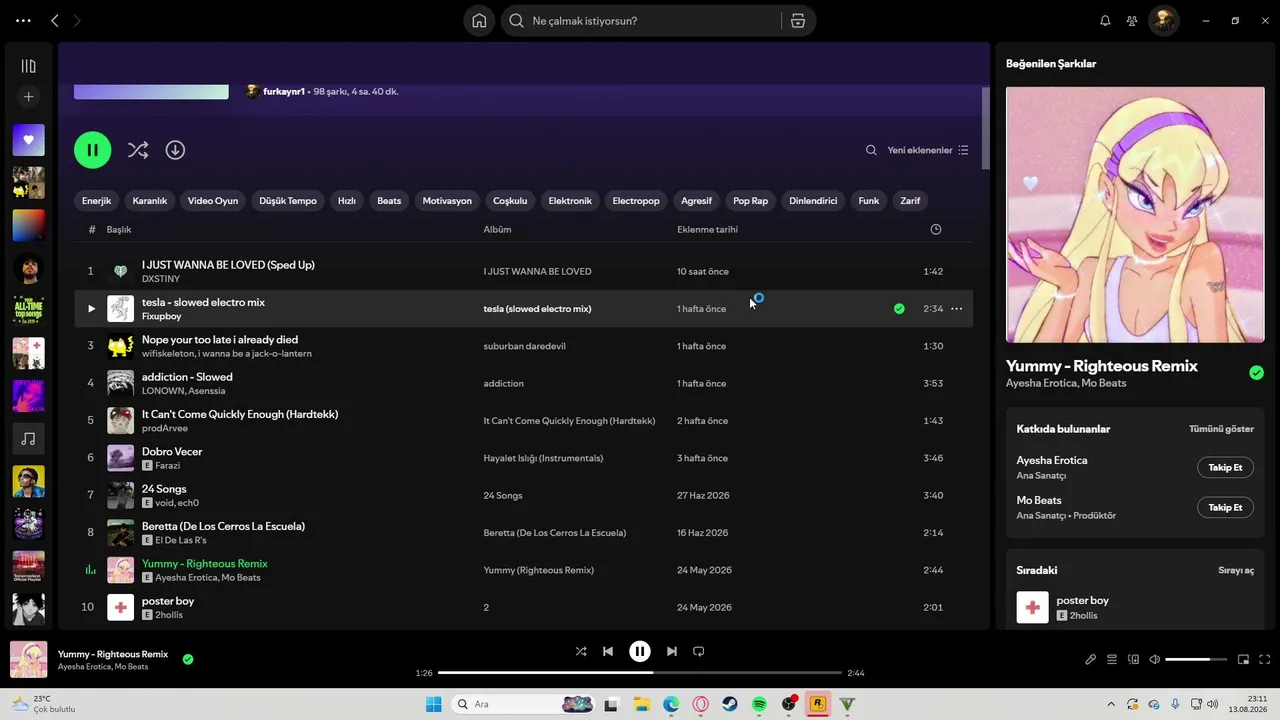This screenshot has width=1280, height=720.
Task: Show all contributors with Tümünü göster
Action: tap(1221, 429)
